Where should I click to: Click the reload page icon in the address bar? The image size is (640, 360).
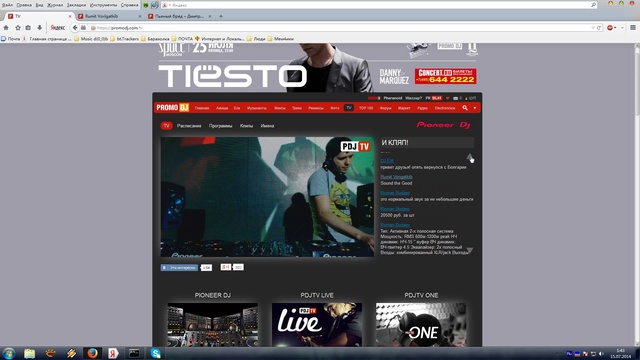point(599,28)
